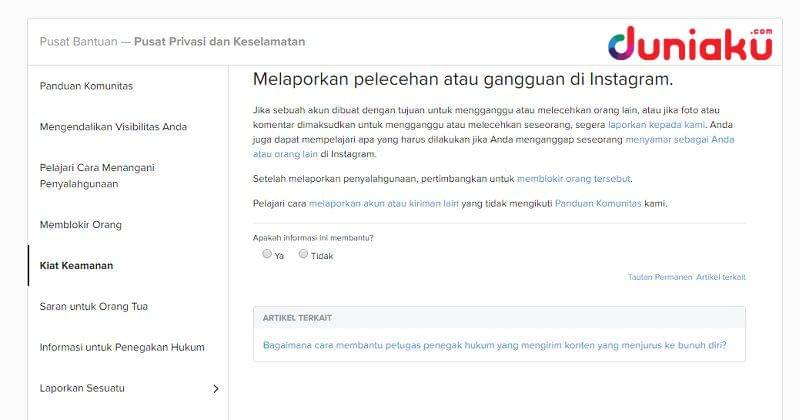
Task: Open Mengendalikan Visibilitas Anda sidebar item
Action: click(x=113, y=127)
